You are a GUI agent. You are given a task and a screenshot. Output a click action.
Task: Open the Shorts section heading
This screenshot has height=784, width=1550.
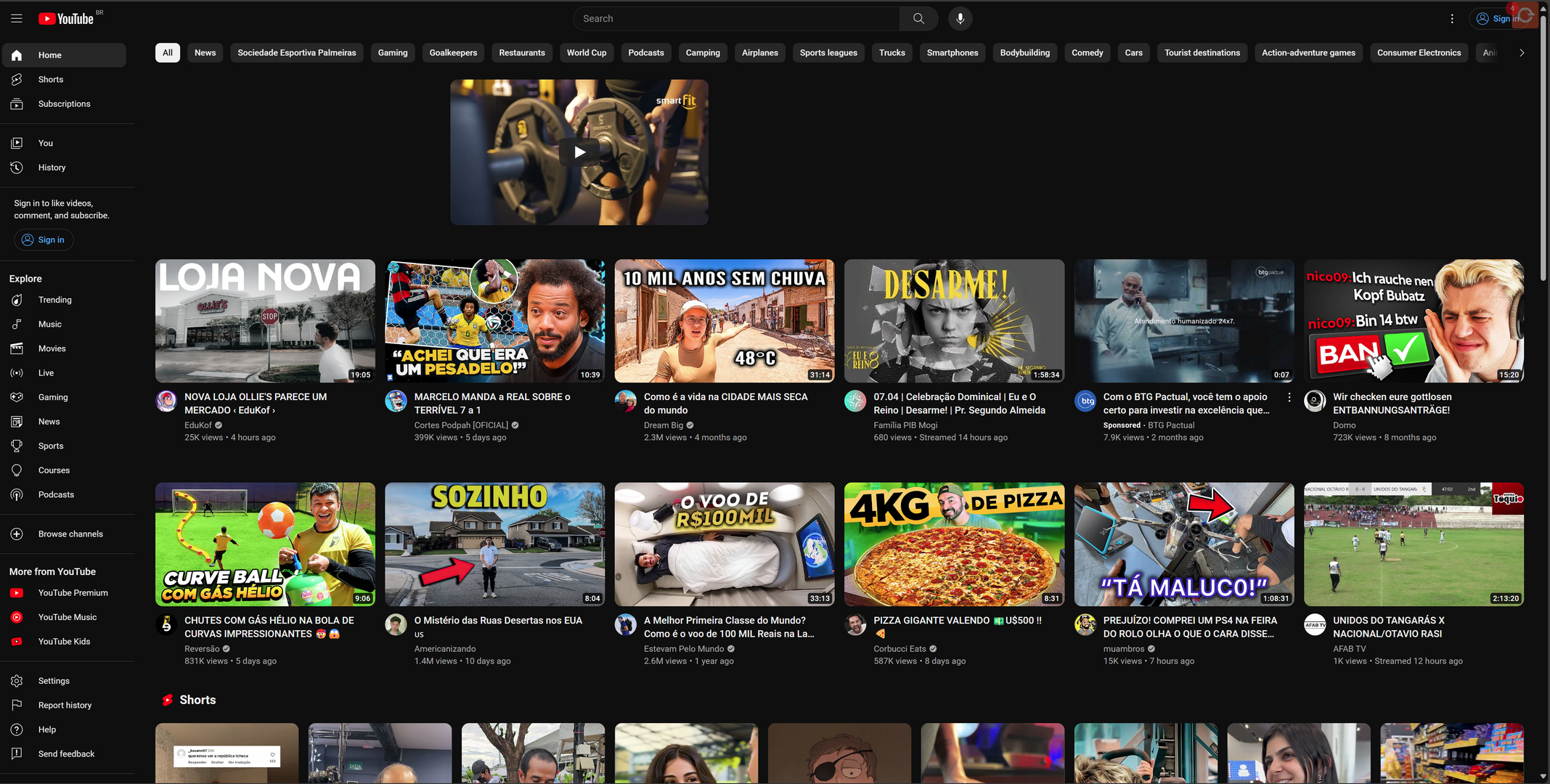[197, 700]
